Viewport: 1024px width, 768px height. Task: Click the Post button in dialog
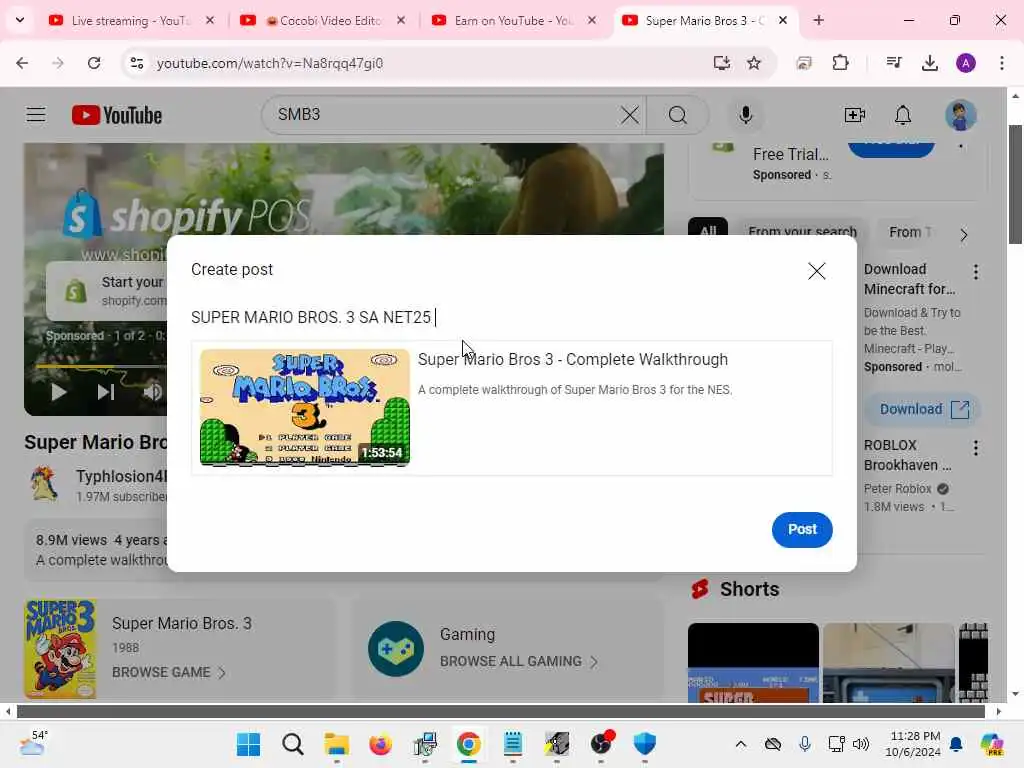pyautogui.click(x=801, y=529)
